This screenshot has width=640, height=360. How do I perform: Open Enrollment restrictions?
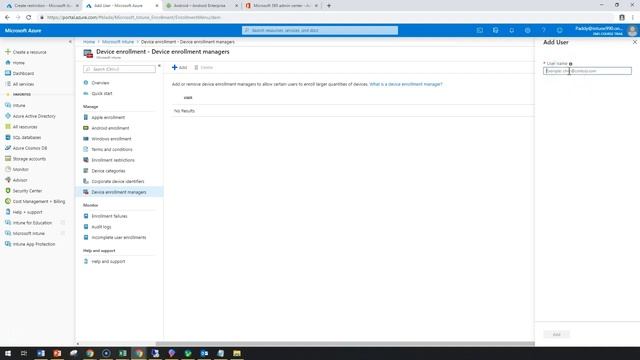[x=113, y=160]
